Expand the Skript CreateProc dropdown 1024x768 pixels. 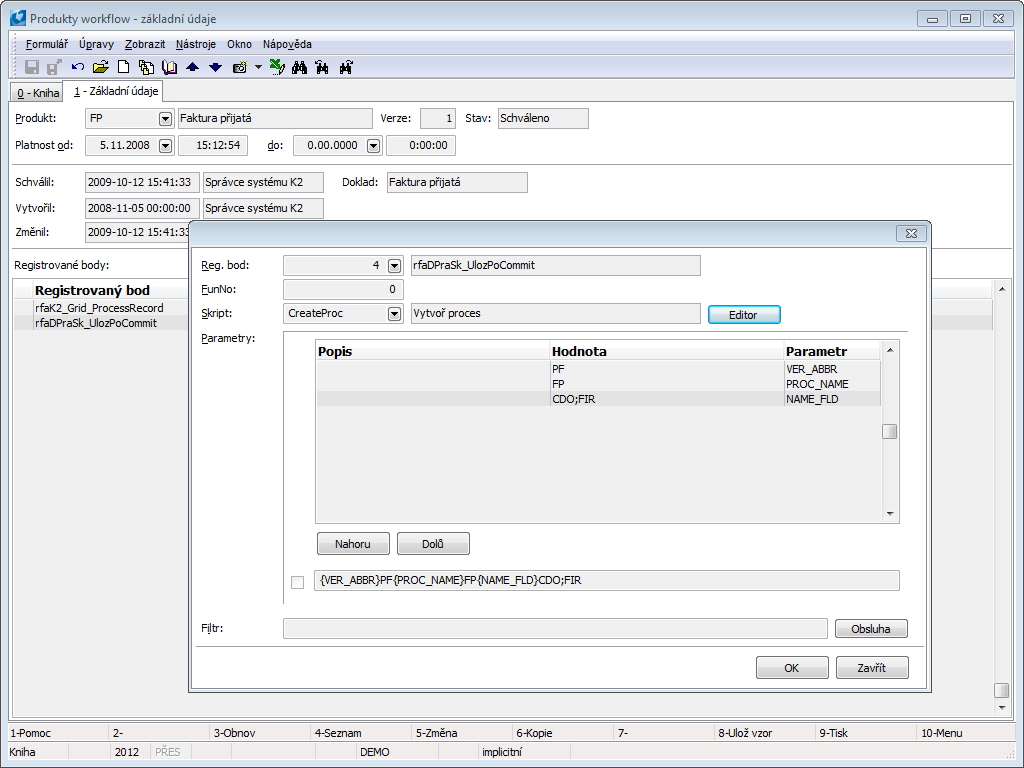394,314
